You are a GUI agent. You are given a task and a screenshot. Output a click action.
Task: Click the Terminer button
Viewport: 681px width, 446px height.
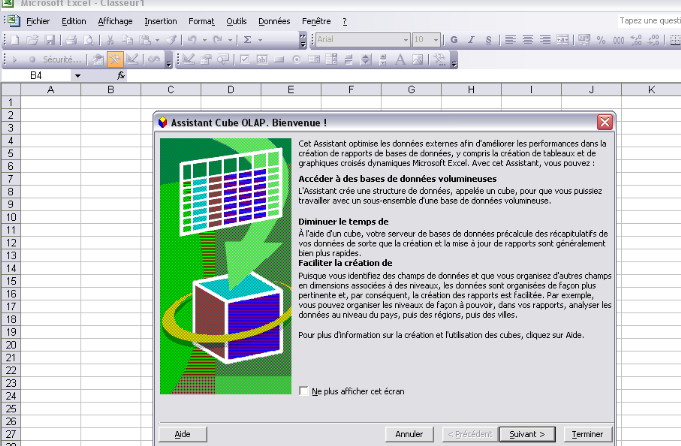point(587,434)
